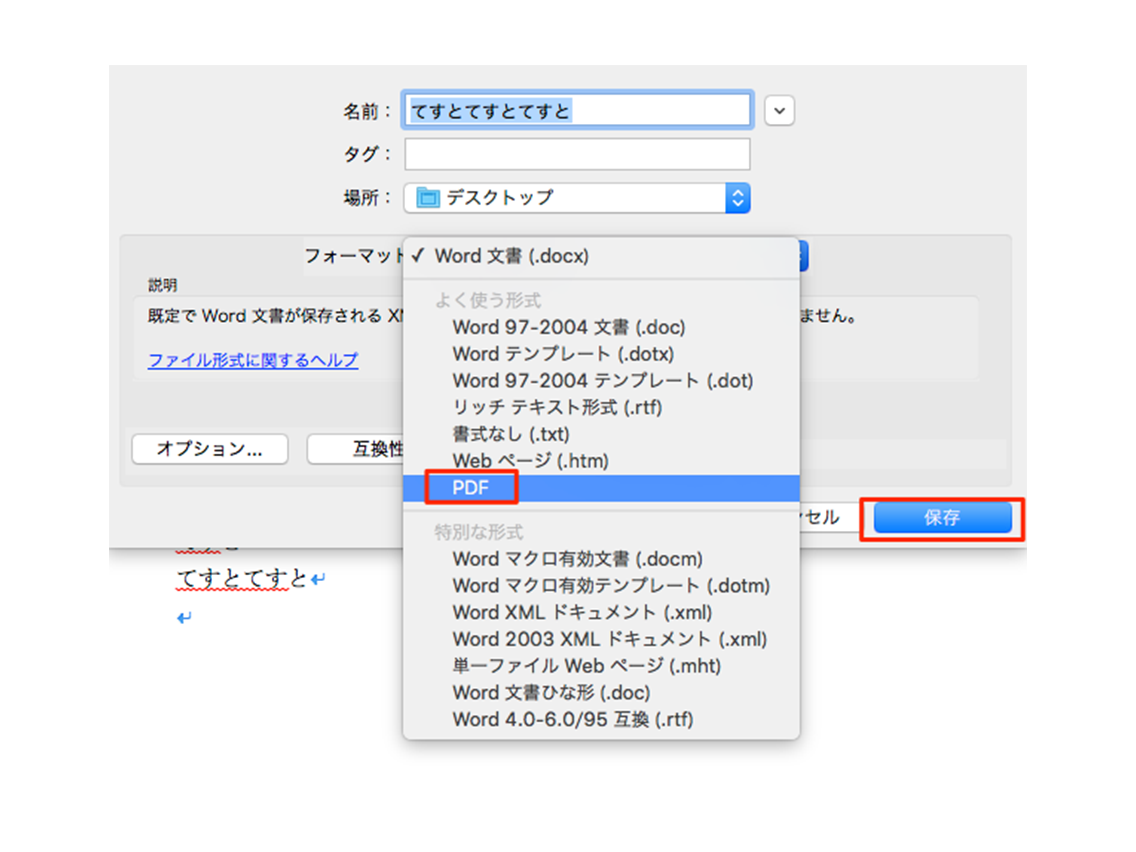Viewport: 1136px width, 852px height.
Task: Choose Word マクロ有効文書 (.docm) format
Action: (x=601, y=559)
